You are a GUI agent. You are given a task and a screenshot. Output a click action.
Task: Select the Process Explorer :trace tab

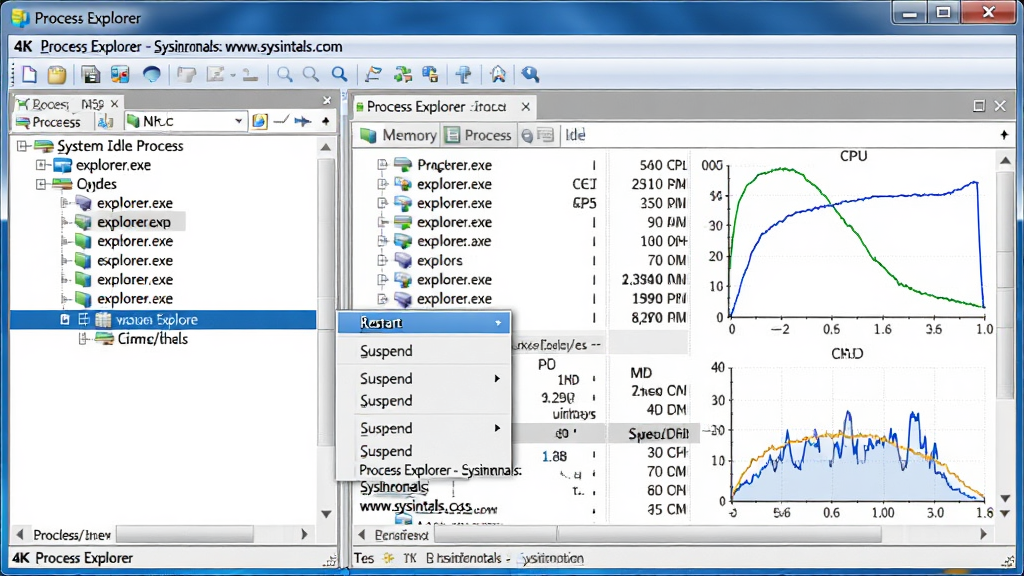click(436, 106)
